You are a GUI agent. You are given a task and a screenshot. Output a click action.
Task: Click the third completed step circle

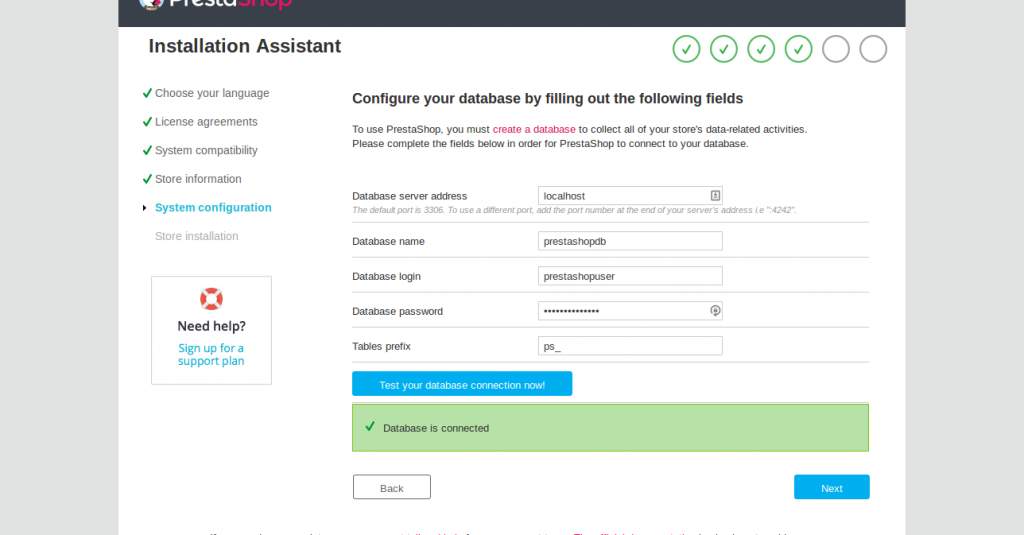click(x=761, y=49)
